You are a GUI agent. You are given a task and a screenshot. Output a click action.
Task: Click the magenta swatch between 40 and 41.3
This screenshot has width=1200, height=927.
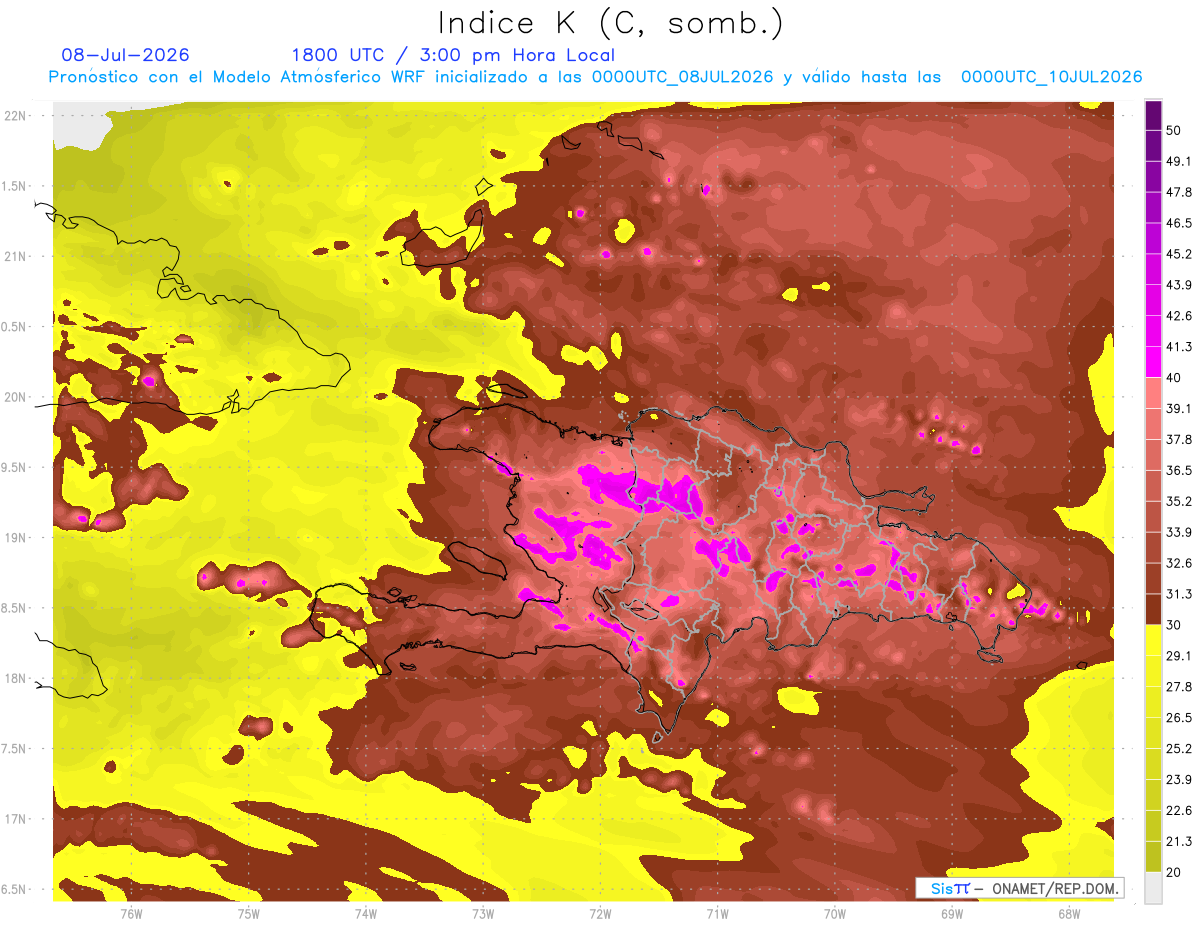(1153, 362)
